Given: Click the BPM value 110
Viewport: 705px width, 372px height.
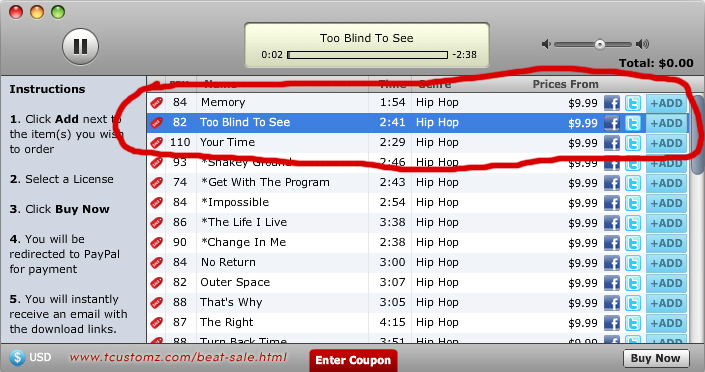Looking at the screenshot, I should pyautogui.click(x=180, y=143).
